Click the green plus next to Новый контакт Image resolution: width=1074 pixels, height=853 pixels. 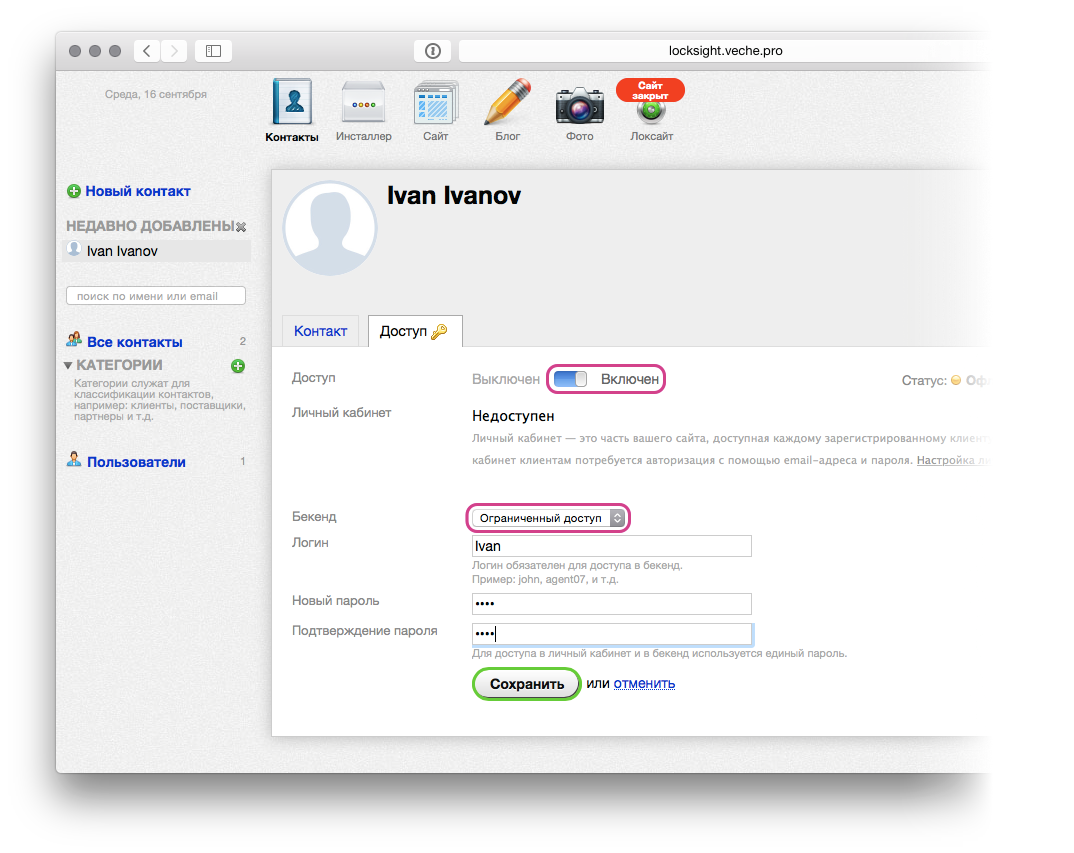pyautogui.click(x=74, y=191)
